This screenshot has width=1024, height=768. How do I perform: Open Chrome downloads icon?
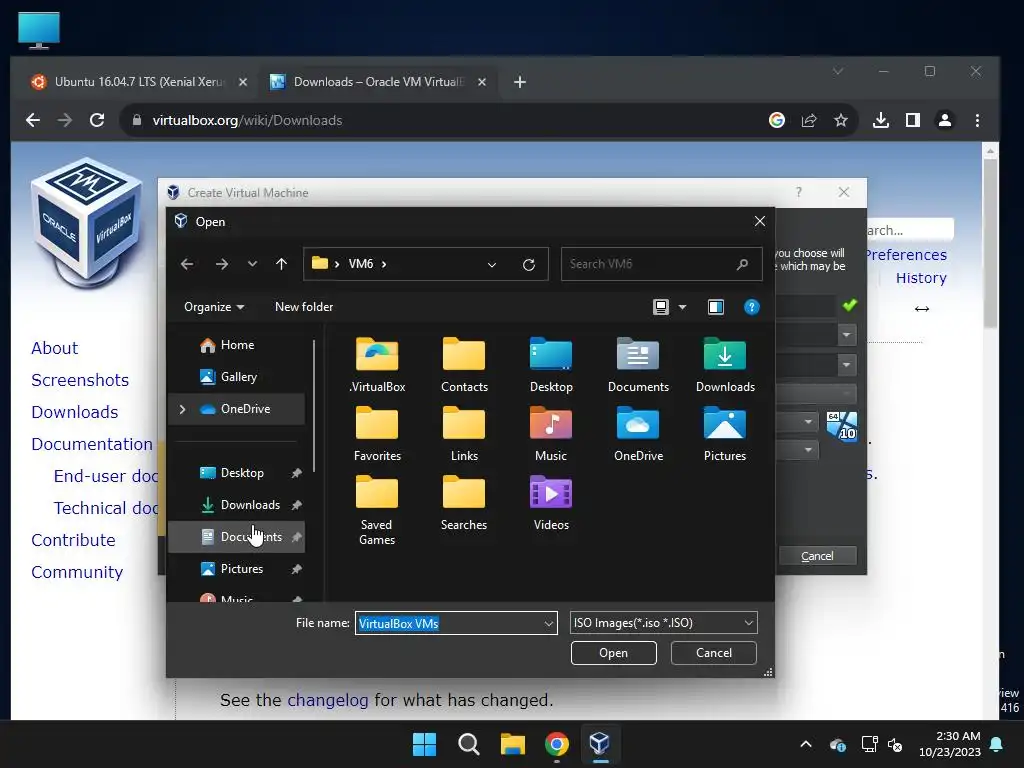881,120
